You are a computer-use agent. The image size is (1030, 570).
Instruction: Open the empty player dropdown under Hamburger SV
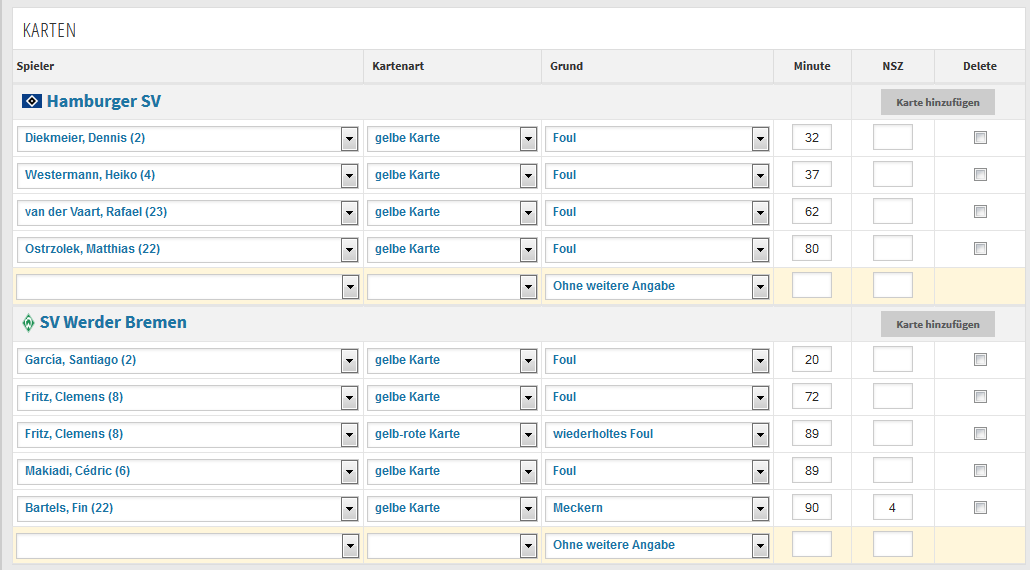pyautogui.click(x=187, y=286)
